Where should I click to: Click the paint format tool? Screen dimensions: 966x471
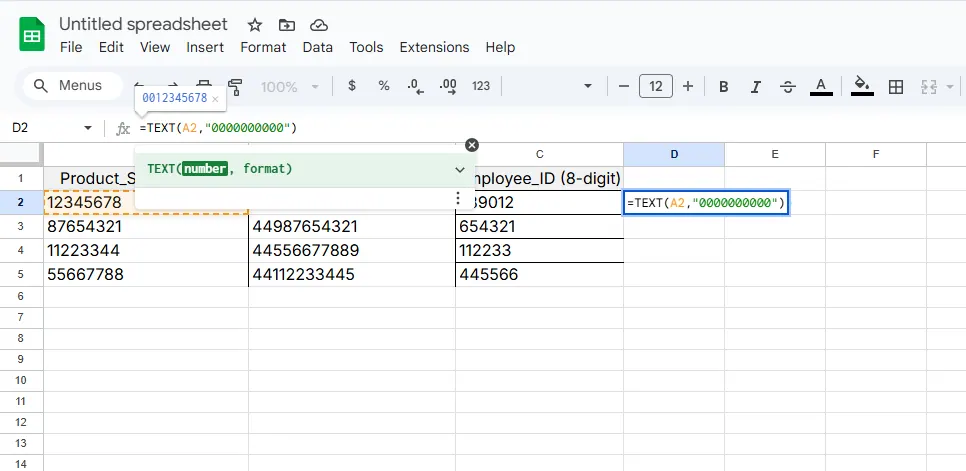(x=235, y=86)
